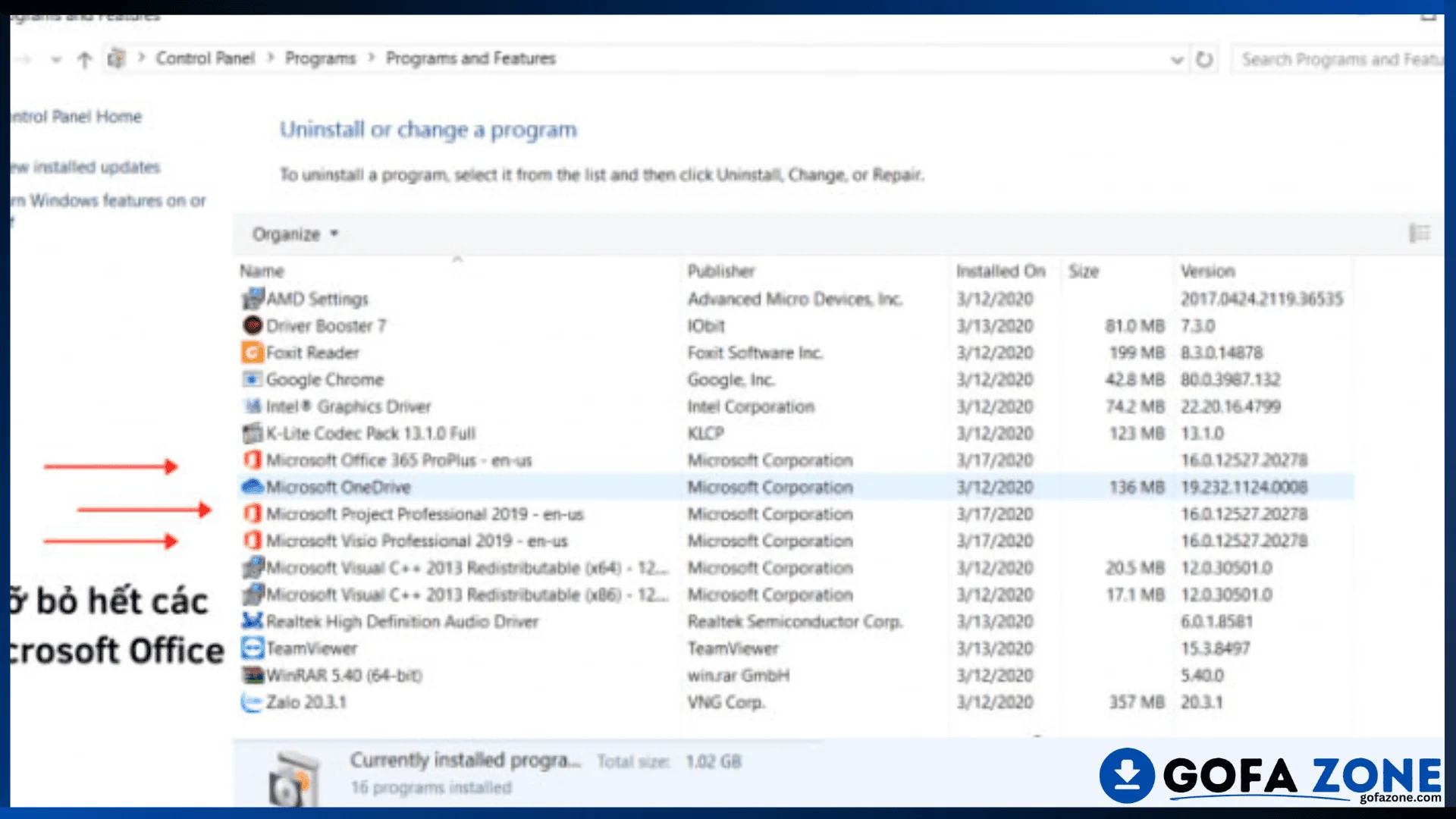Sort by the Version column header
This screenshot has height=819, width=1456.
[1207, 271]
